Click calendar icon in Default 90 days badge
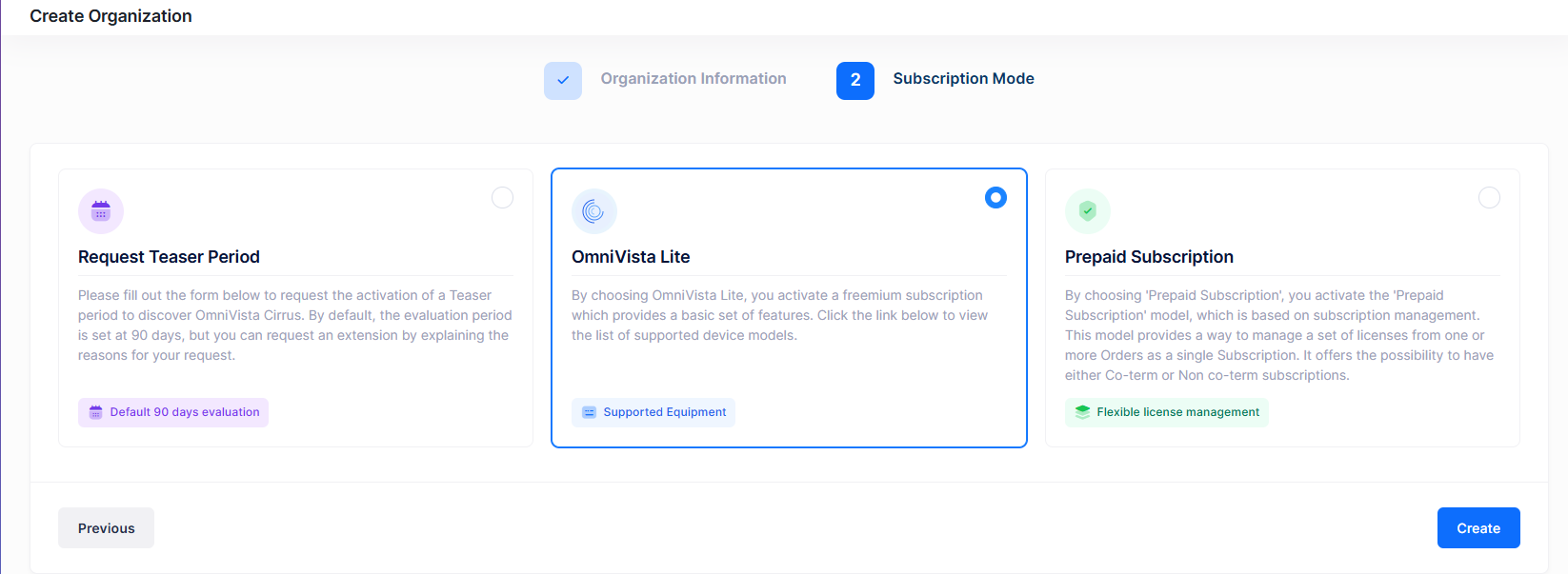1568x574 pixels. (95, 412)
